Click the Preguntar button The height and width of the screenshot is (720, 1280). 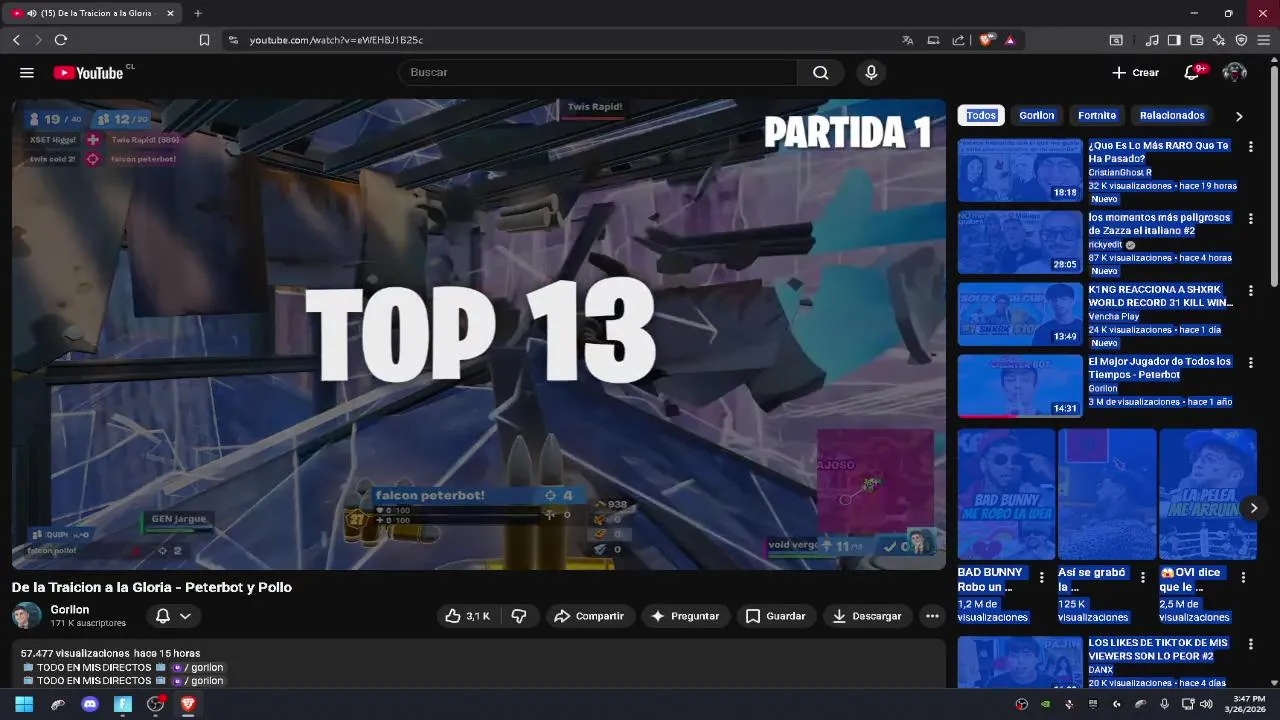click(685, 616)
